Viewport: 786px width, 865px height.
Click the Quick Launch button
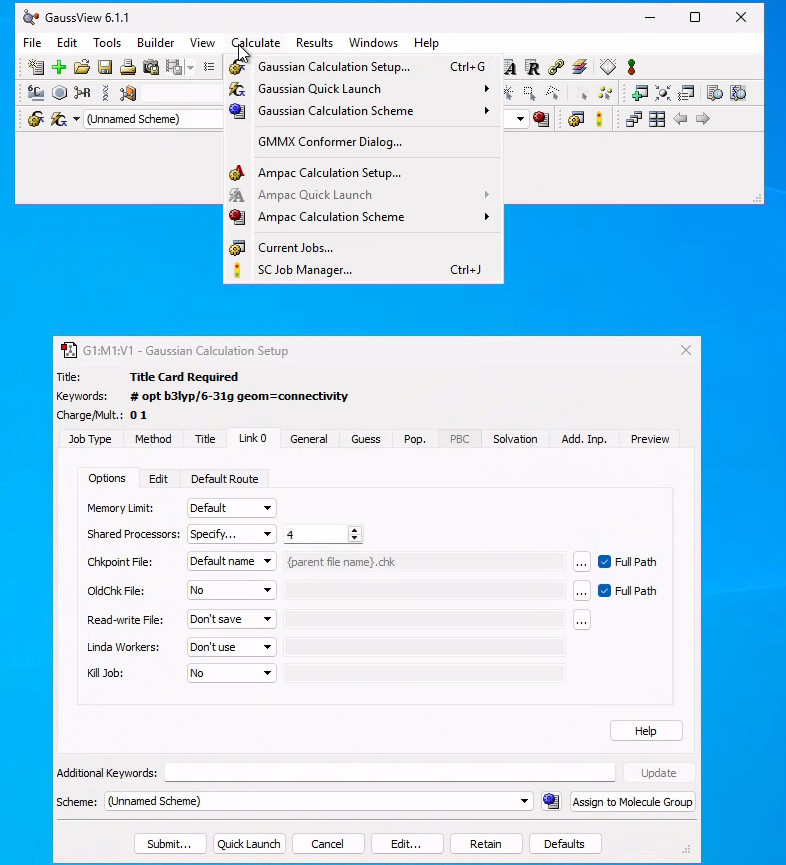pos(249,844)
